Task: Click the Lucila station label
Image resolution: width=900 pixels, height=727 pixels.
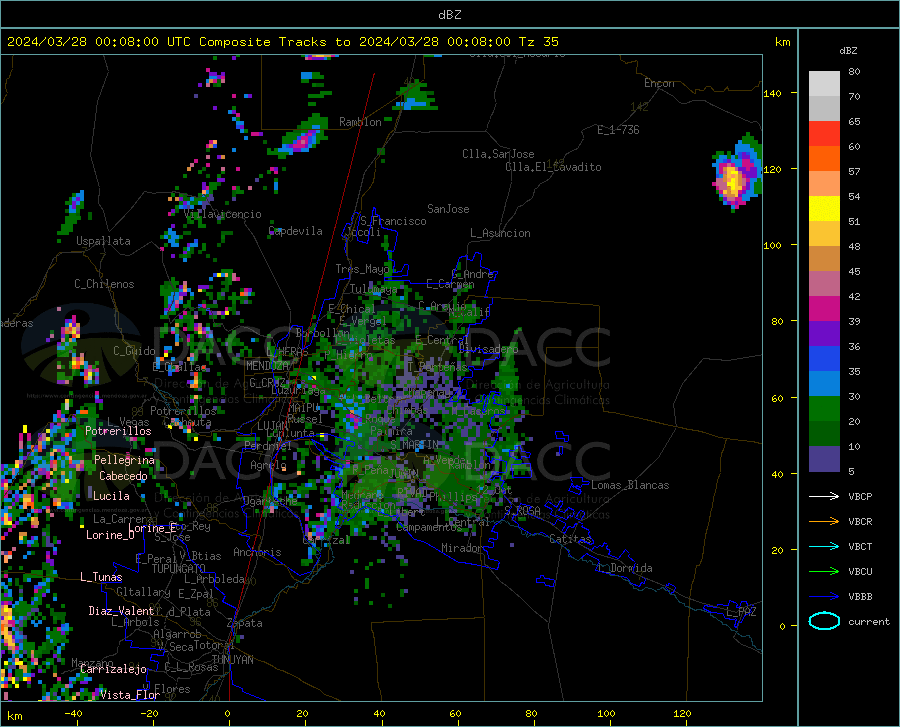Action: (x=111, y=496)
